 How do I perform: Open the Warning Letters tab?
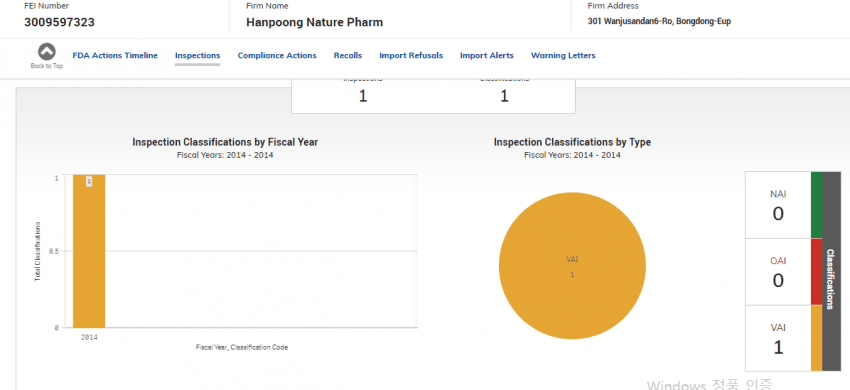[x=563, y=55]
